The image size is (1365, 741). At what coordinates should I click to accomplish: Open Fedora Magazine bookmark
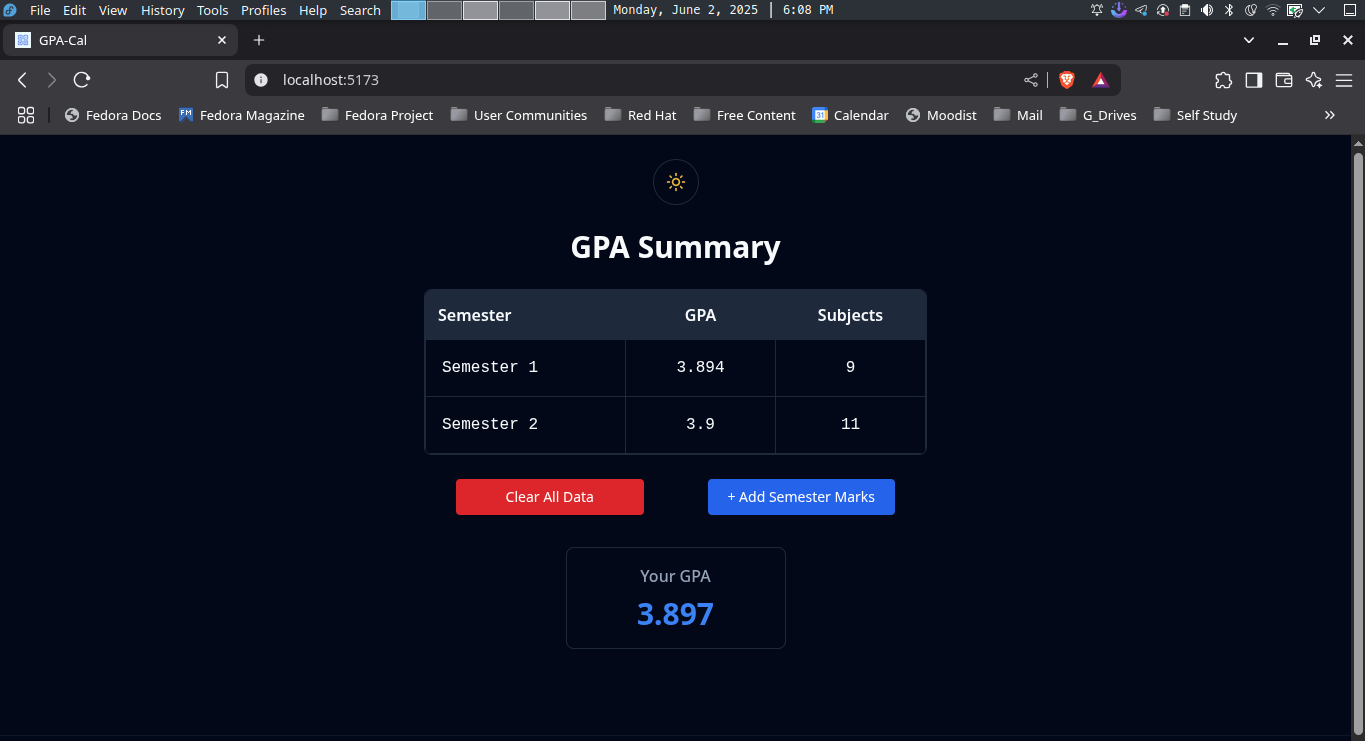tap(242, 115)
